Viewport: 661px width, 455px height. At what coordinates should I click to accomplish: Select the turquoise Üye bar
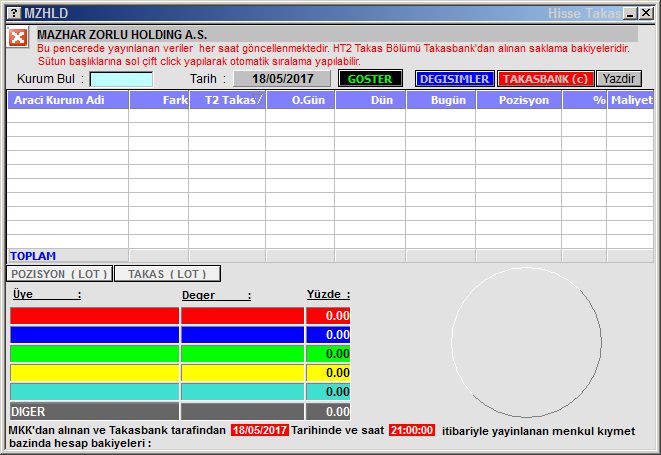94,392
